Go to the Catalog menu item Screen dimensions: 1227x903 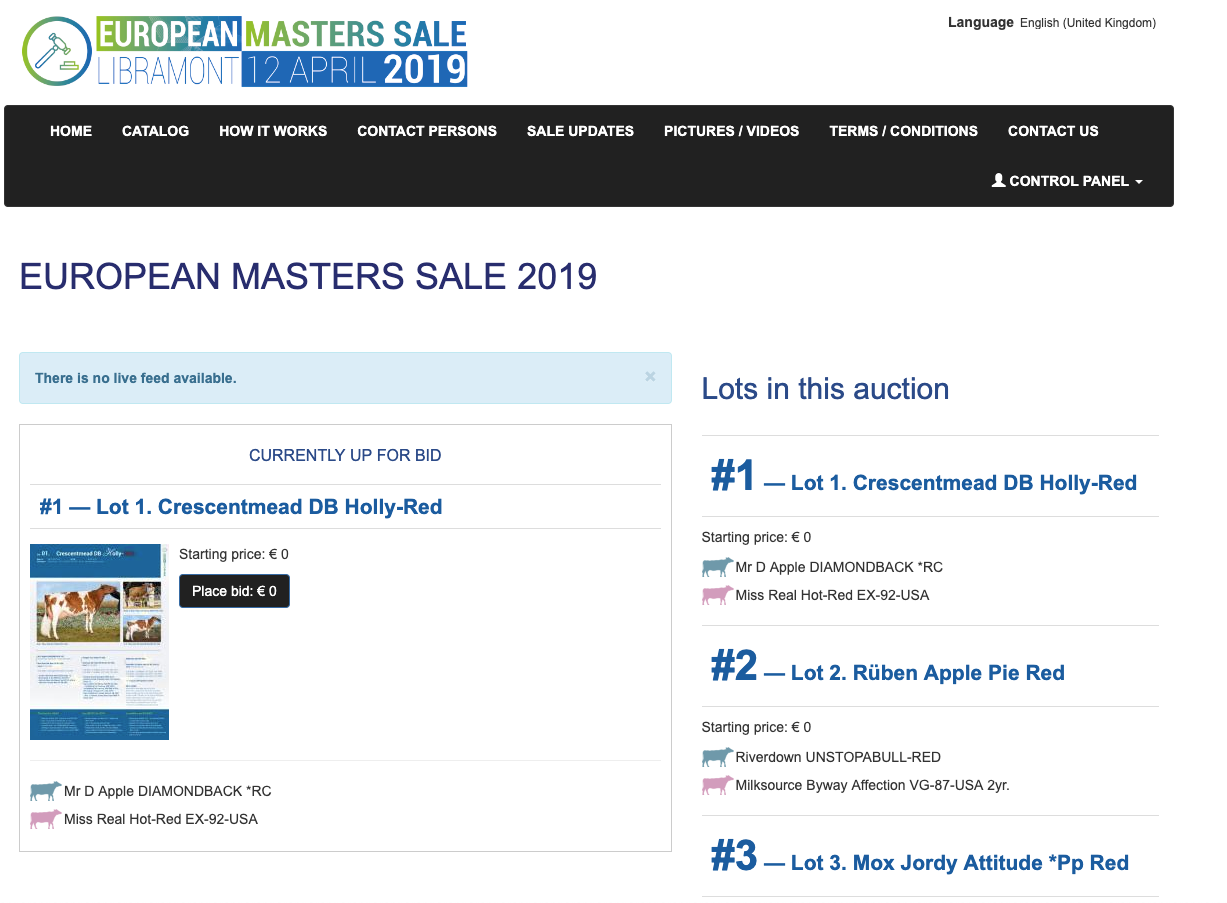[155, 131]
